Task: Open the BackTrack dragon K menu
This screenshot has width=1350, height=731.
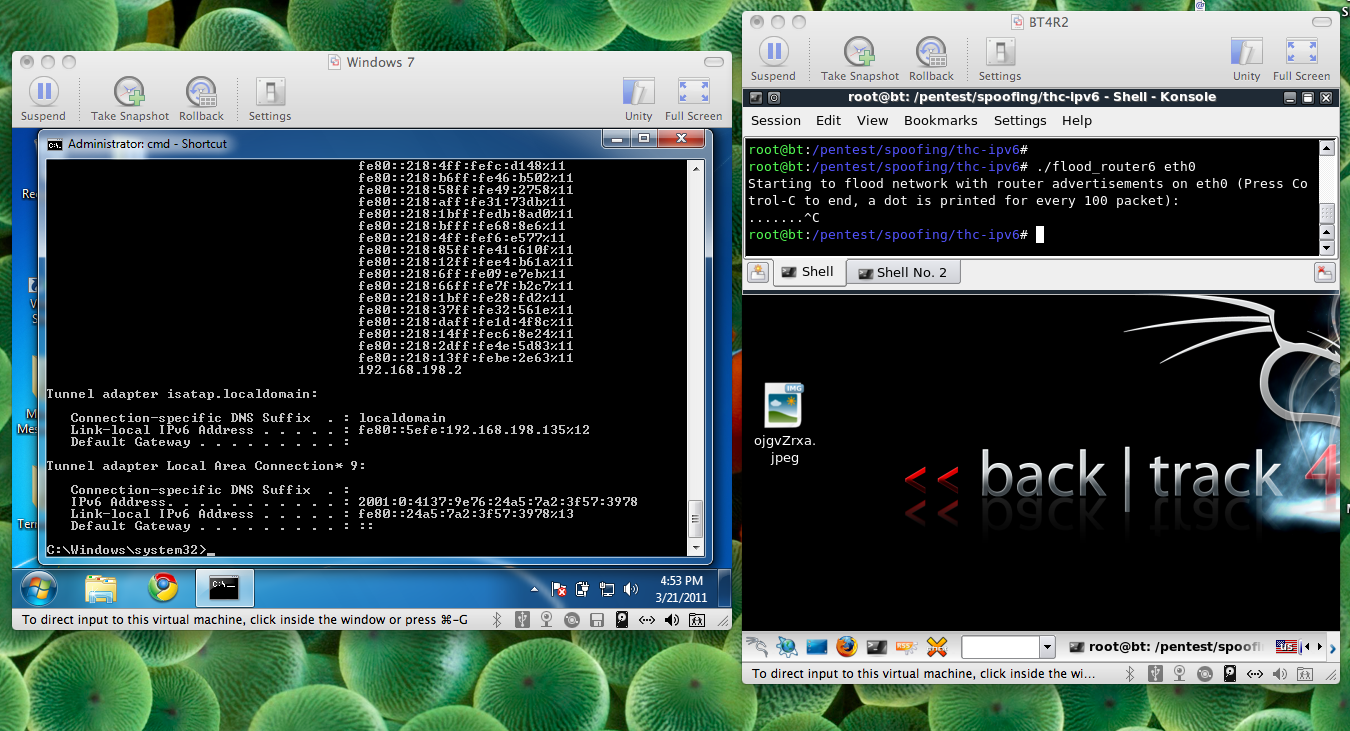Action: [758, 647]
